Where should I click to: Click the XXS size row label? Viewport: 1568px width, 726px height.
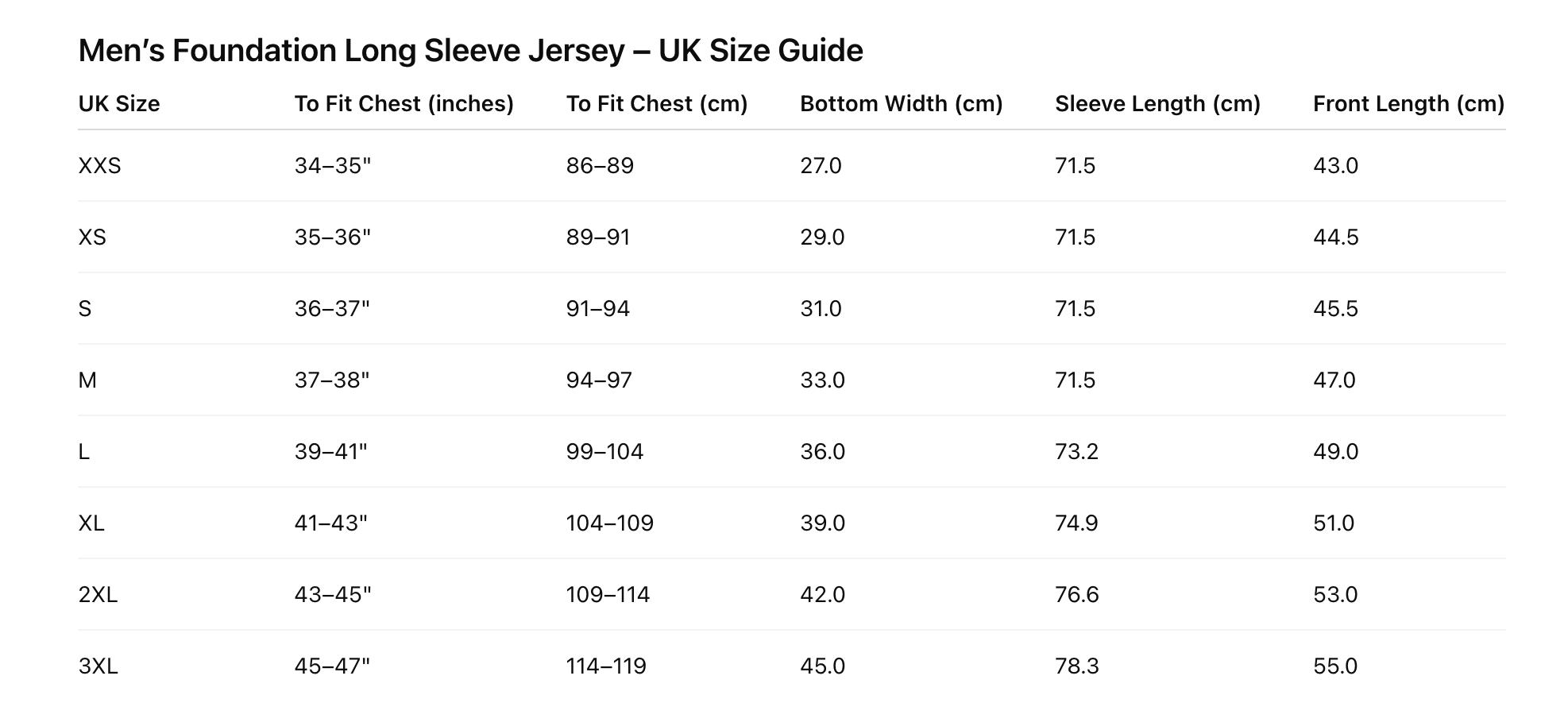pyautogui.click(x=99, y=166)
